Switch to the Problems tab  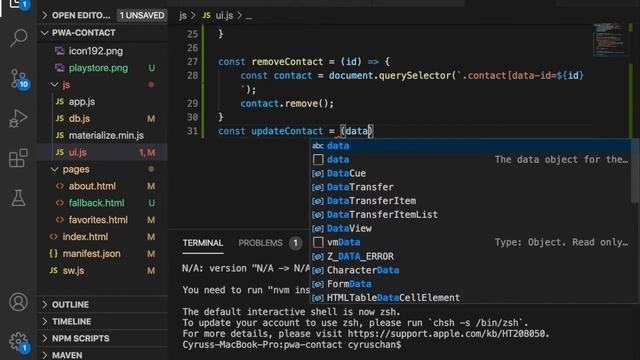click(260, 243)
